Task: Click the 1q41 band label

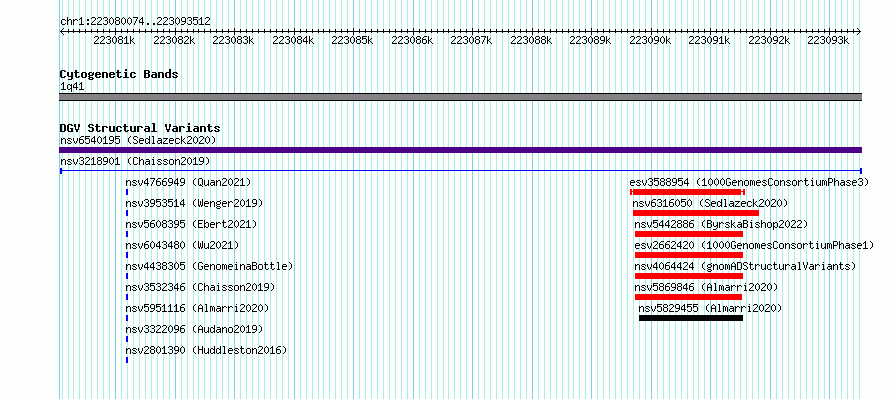Action: (x=72, y=87)
